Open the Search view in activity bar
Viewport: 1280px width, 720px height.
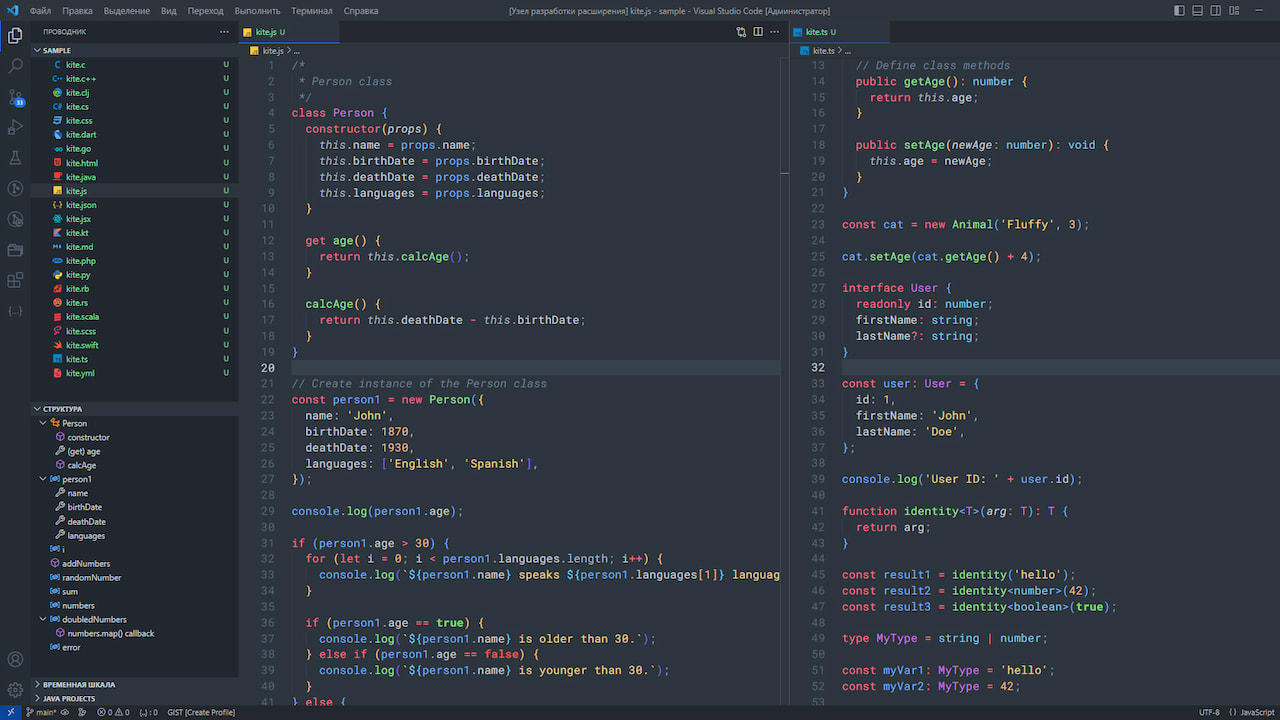(x=15, y=66)
